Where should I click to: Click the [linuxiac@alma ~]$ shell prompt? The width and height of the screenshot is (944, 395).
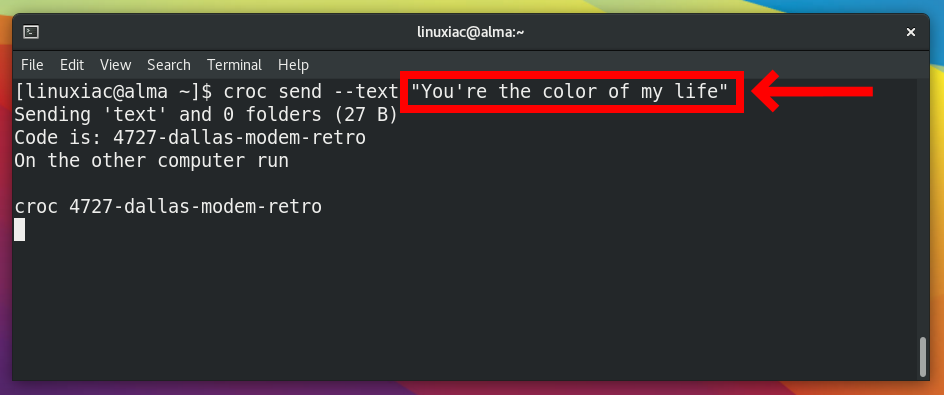113,92
